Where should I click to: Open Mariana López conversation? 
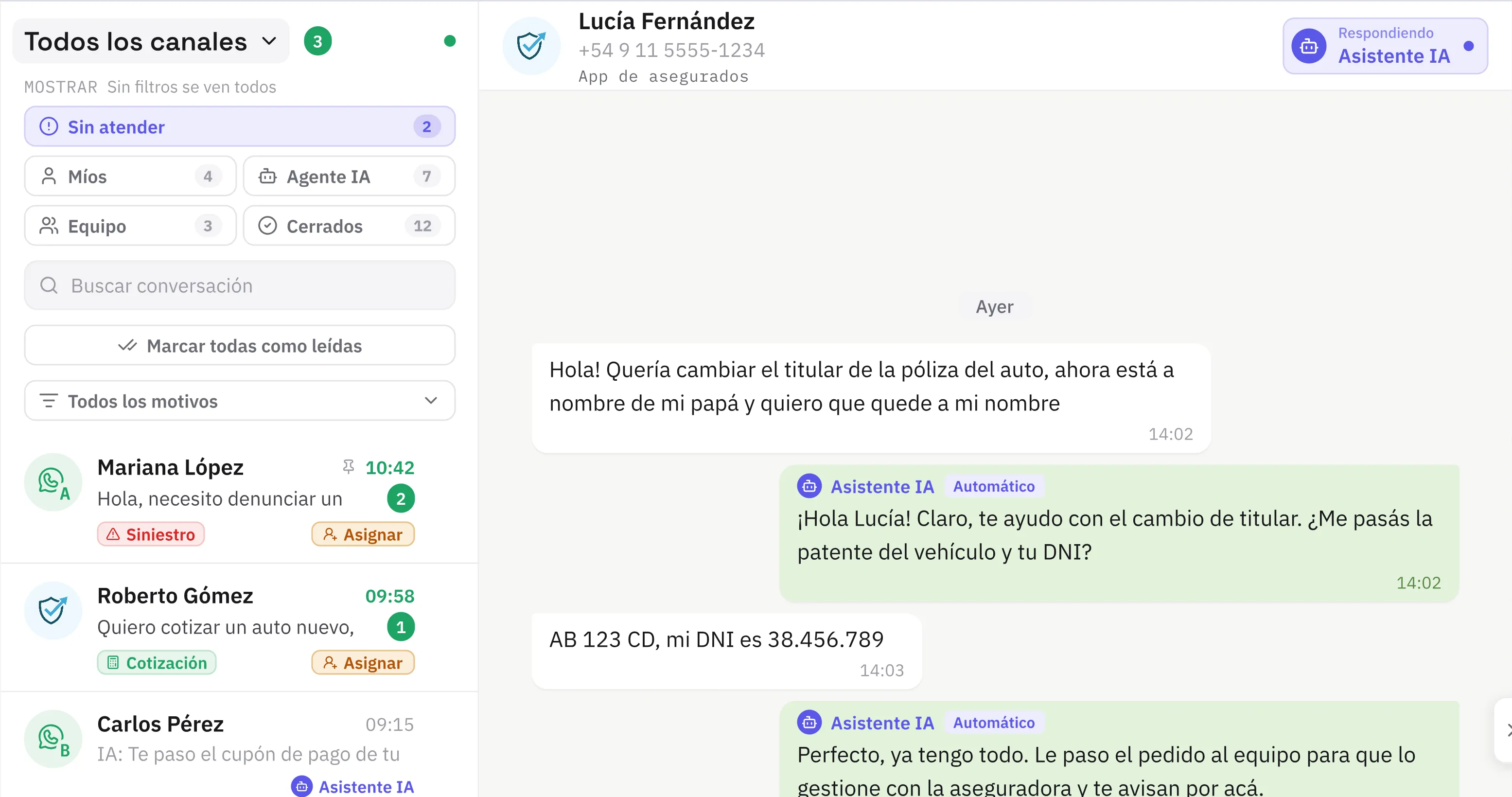(x=240, y=499)
